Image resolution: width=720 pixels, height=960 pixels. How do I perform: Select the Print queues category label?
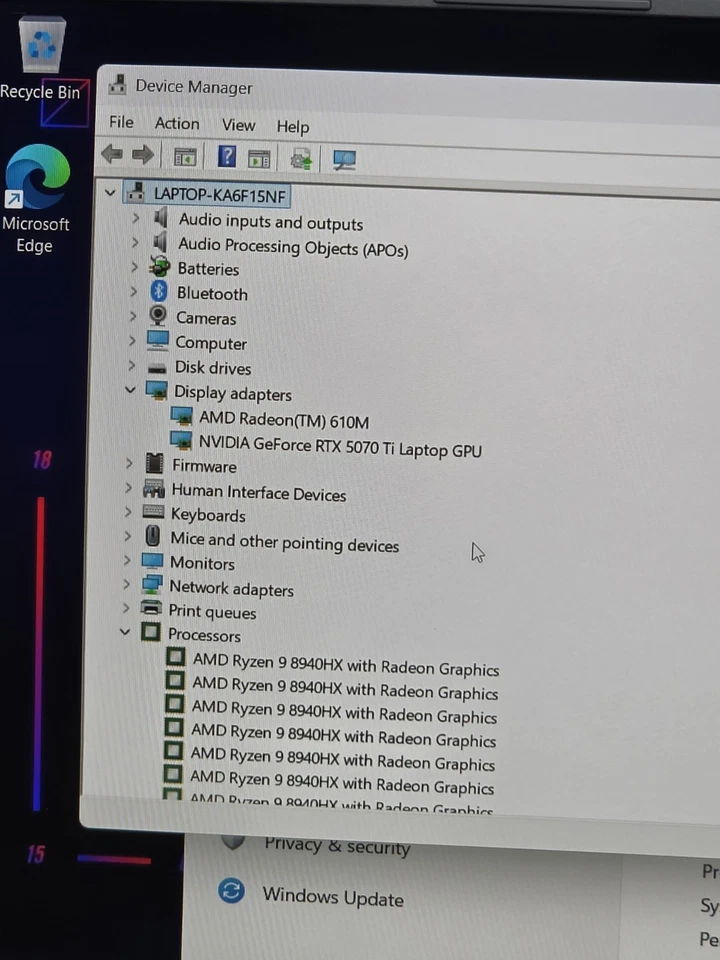coord(212,612)
